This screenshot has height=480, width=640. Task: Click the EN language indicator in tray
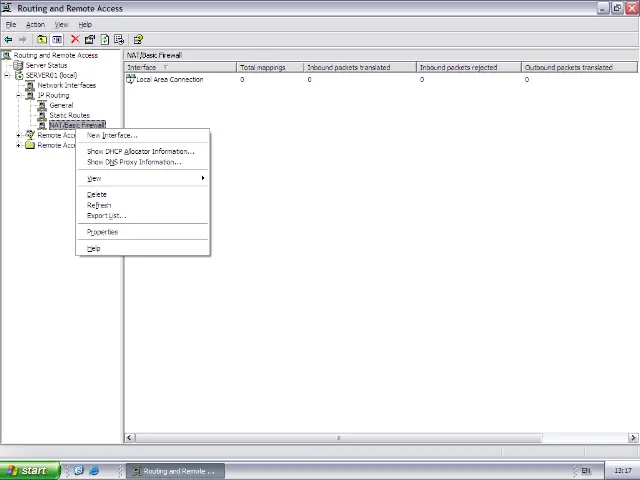pyautogui.click(x=586, y=471)
